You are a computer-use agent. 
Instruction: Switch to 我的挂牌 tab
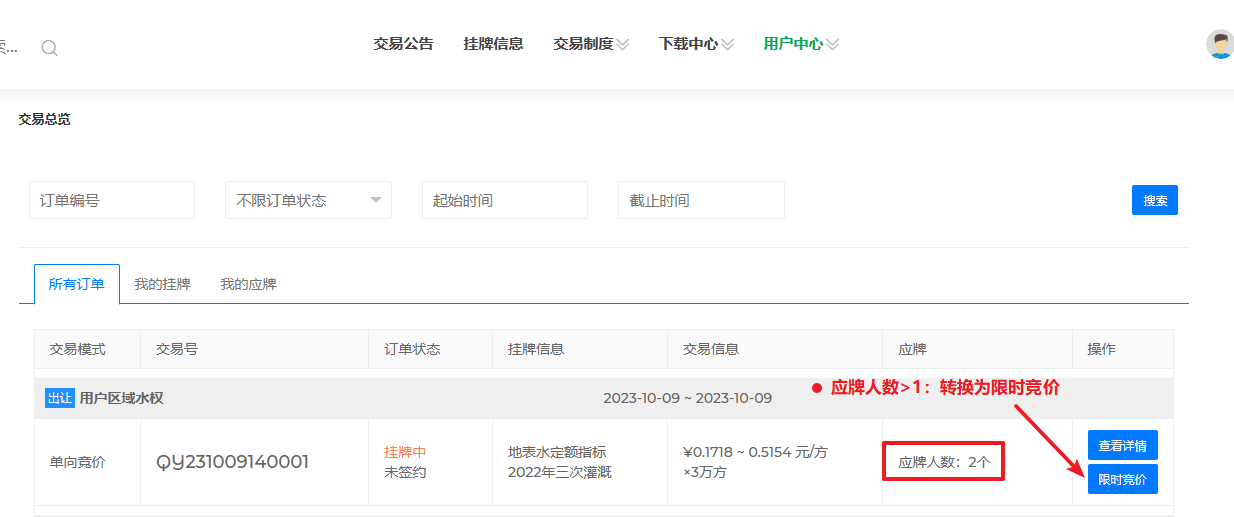pos(162,284)
